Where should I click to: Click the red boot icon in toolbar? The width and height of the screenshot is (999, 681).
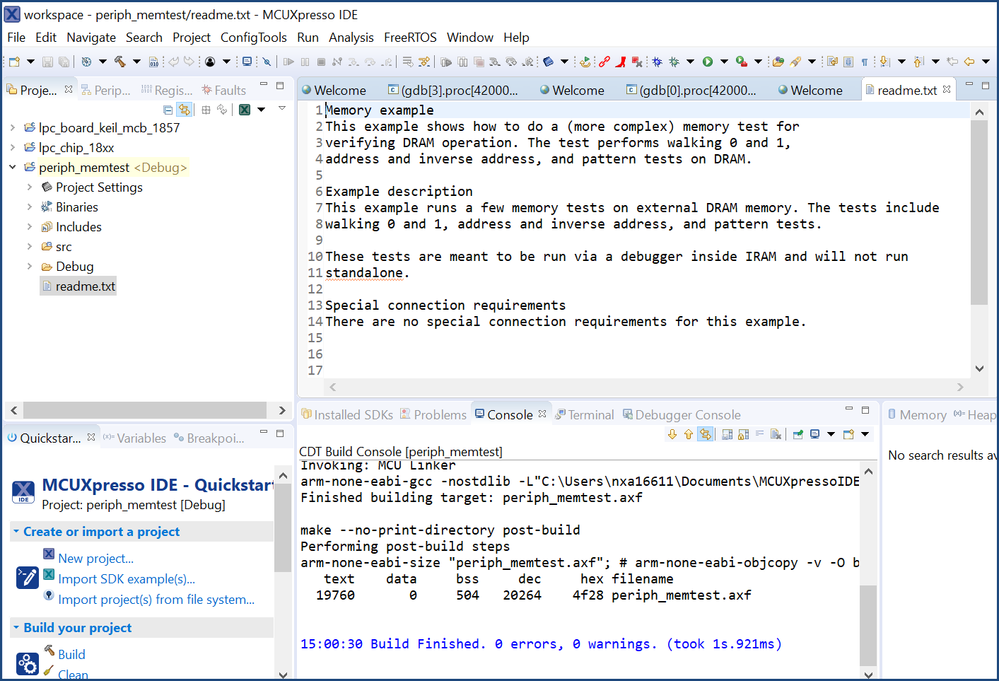[621, 62]
